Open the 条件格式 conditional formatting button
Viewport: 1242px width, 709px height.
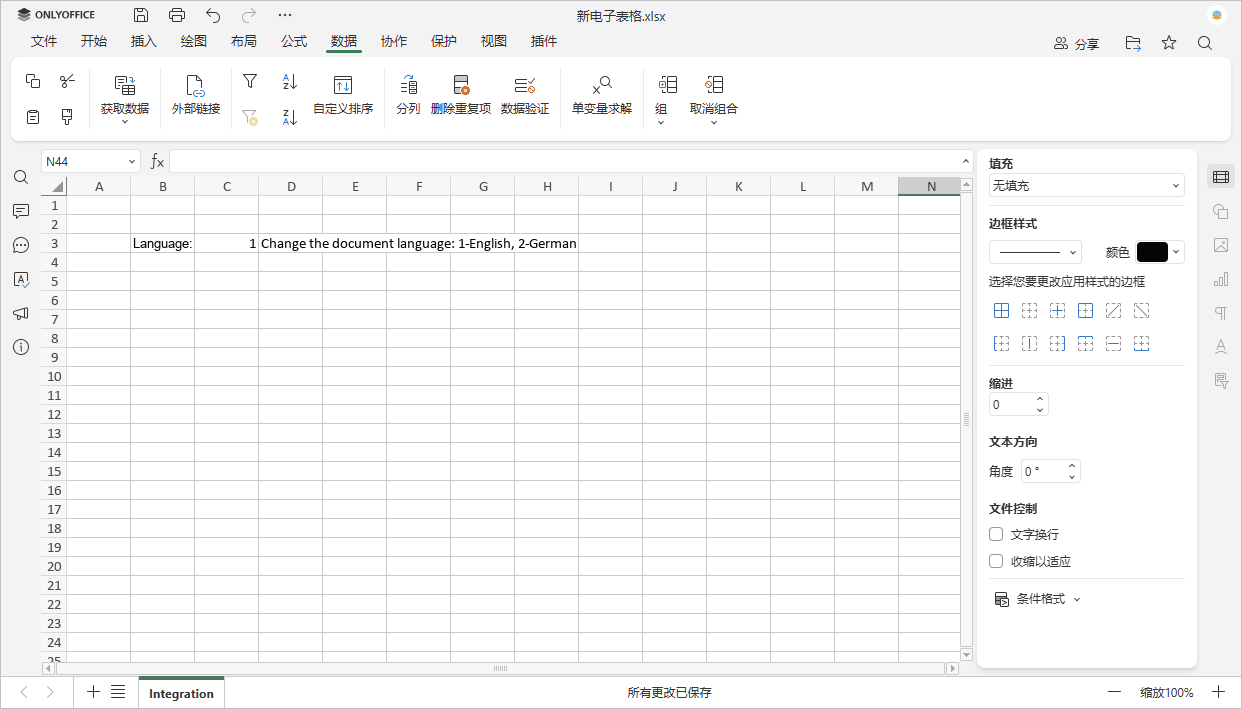pos(1038,599)
